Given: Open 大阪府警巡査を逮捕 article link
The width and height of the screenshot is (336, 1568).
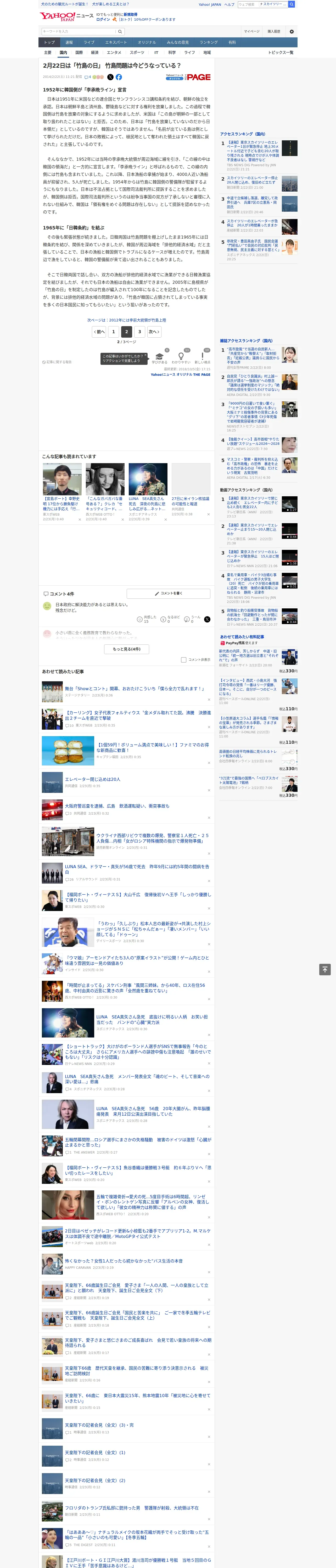Looking at the screenshot, I should click(117, 806).
